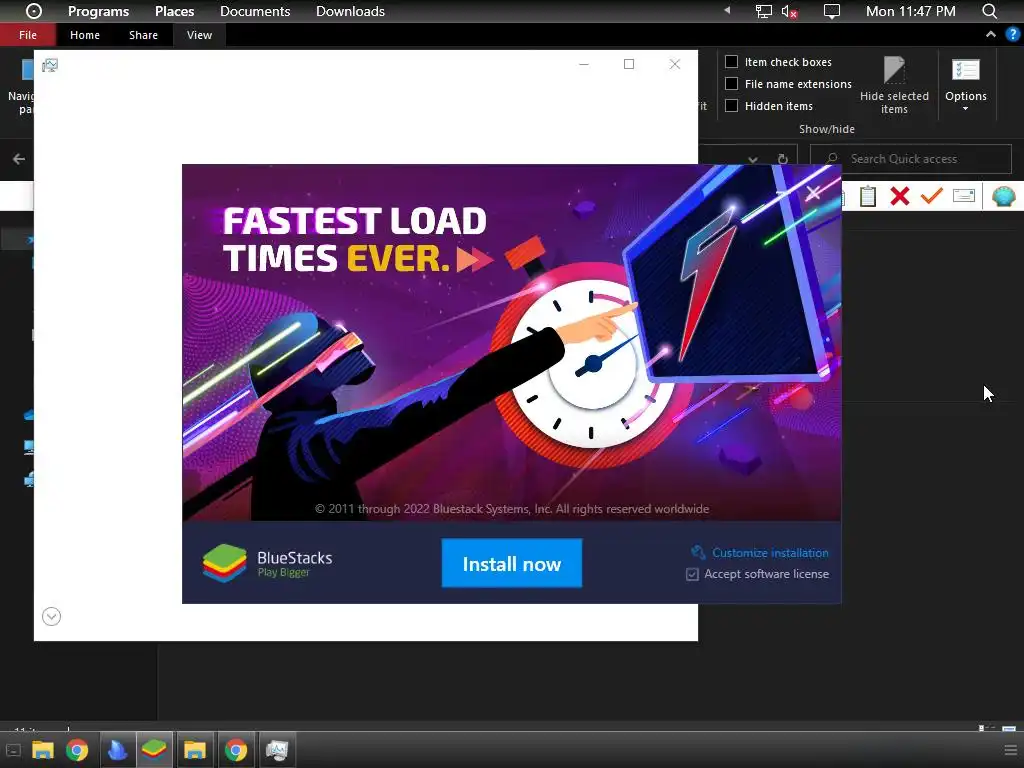The width and height of the screenshot is (1024, 768).
Task: Open the Documents menu in top panel
Action: click(255, 11)
